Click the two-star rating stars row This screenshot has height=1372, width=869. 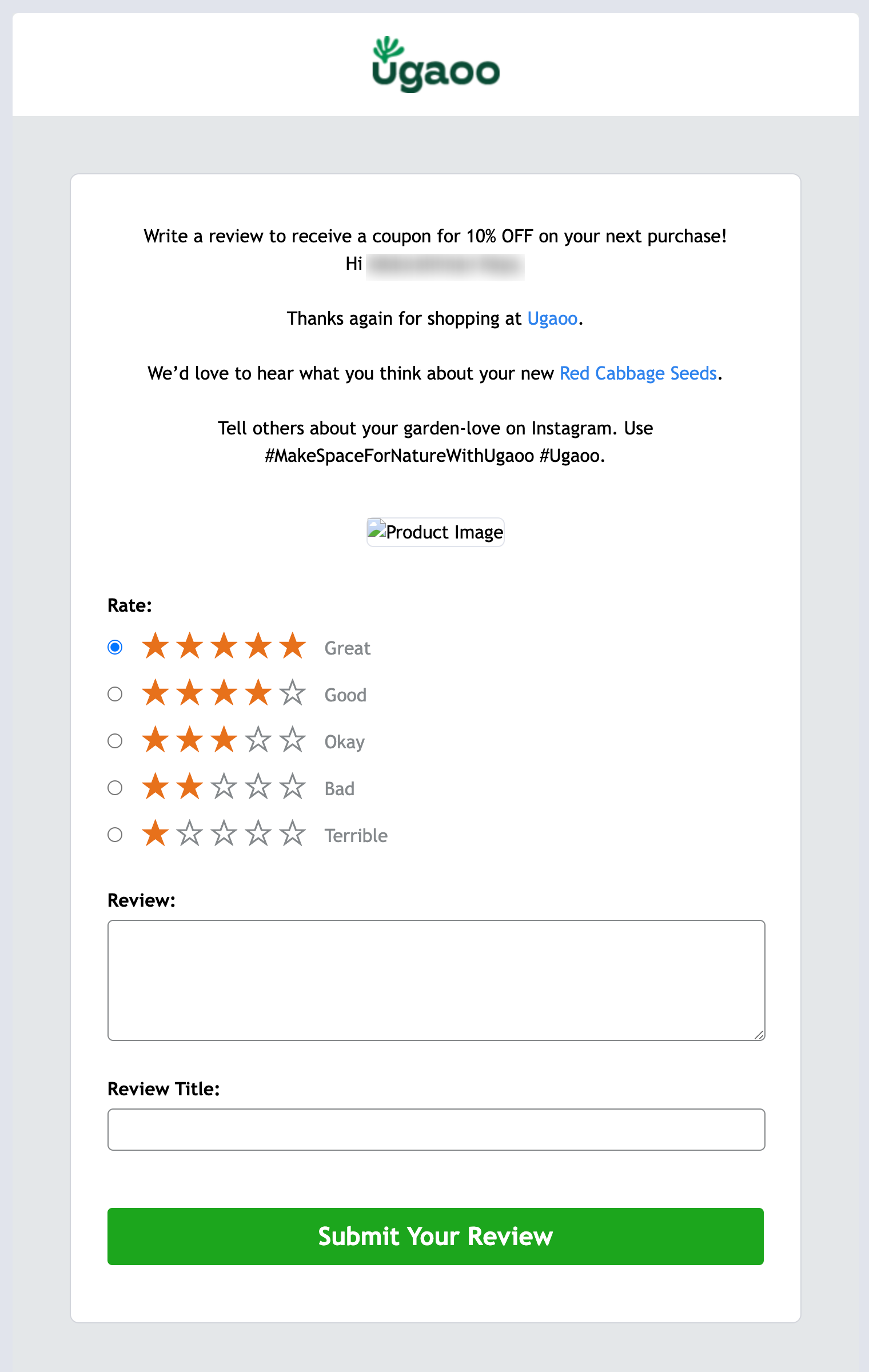point(224,787)
